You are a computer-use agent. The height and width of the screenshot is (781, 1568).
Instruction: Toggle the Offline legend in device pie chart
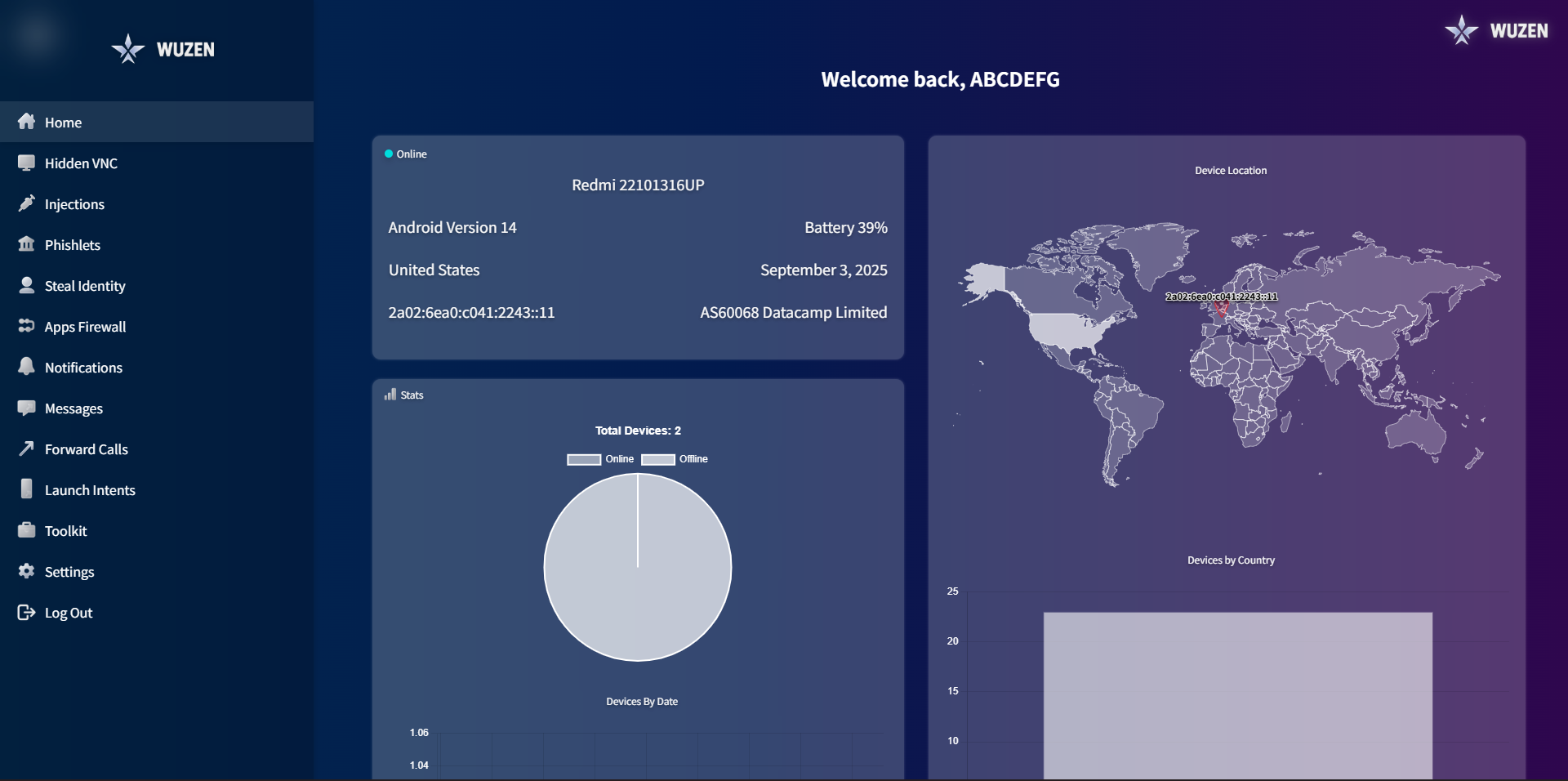[675, 459]
